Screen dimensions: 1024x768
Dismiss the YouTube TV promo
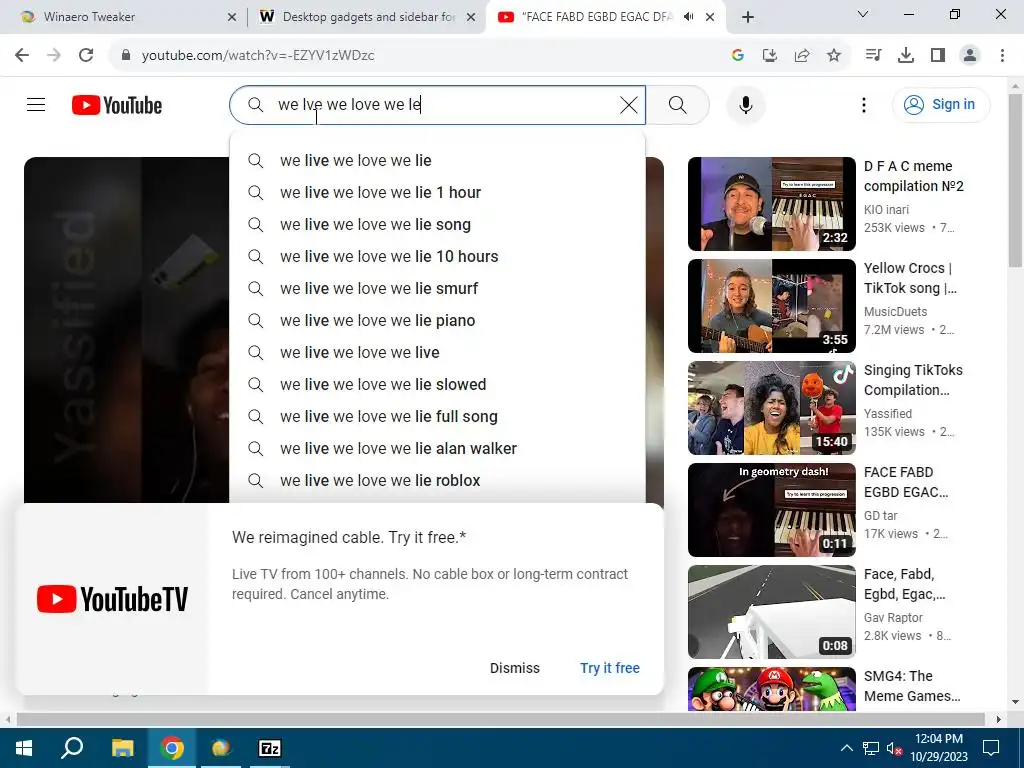pyautogui.click(x=515, y=667)
